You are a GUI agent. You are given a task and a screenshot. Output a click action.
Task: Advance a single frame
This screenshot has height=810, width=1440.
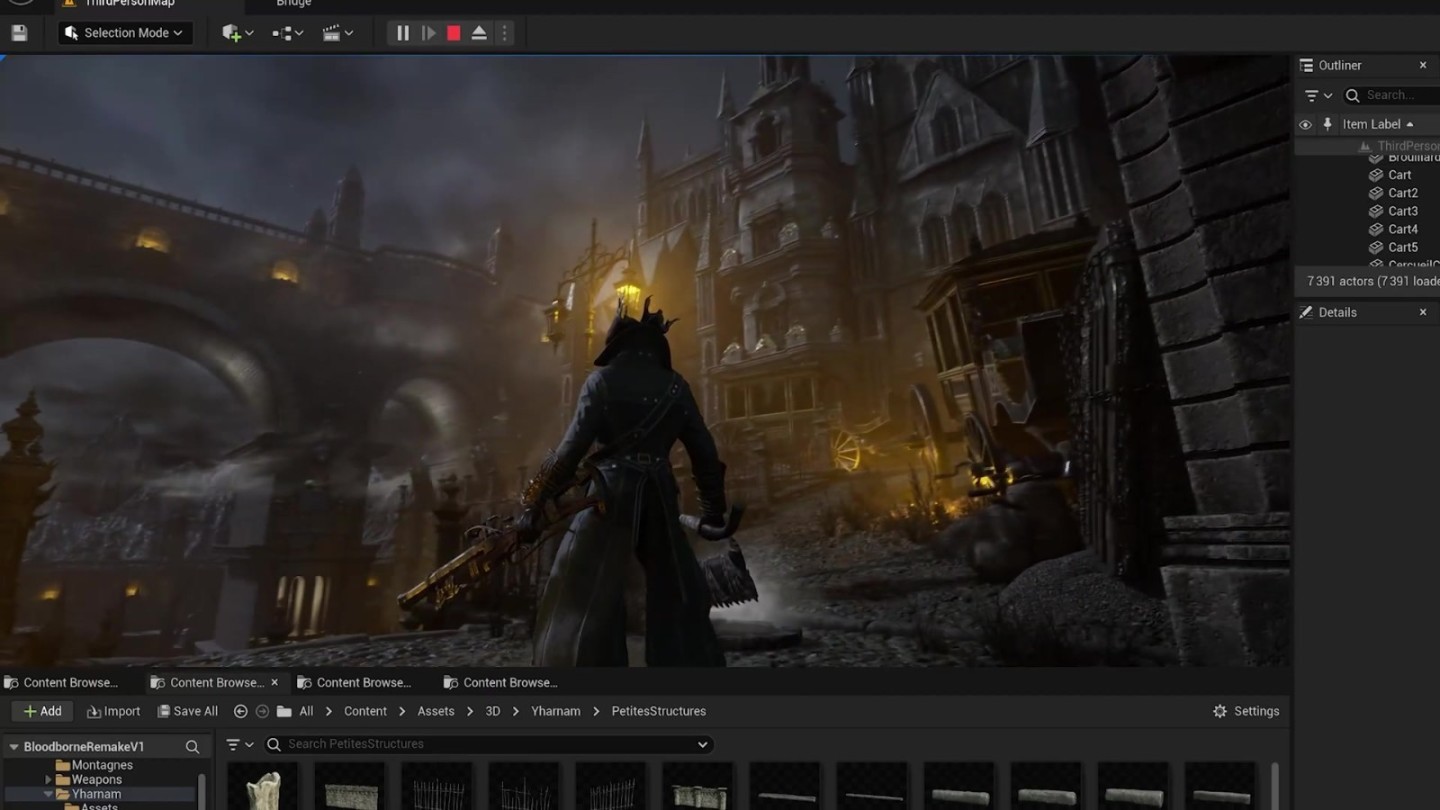(x=428, y=33)
